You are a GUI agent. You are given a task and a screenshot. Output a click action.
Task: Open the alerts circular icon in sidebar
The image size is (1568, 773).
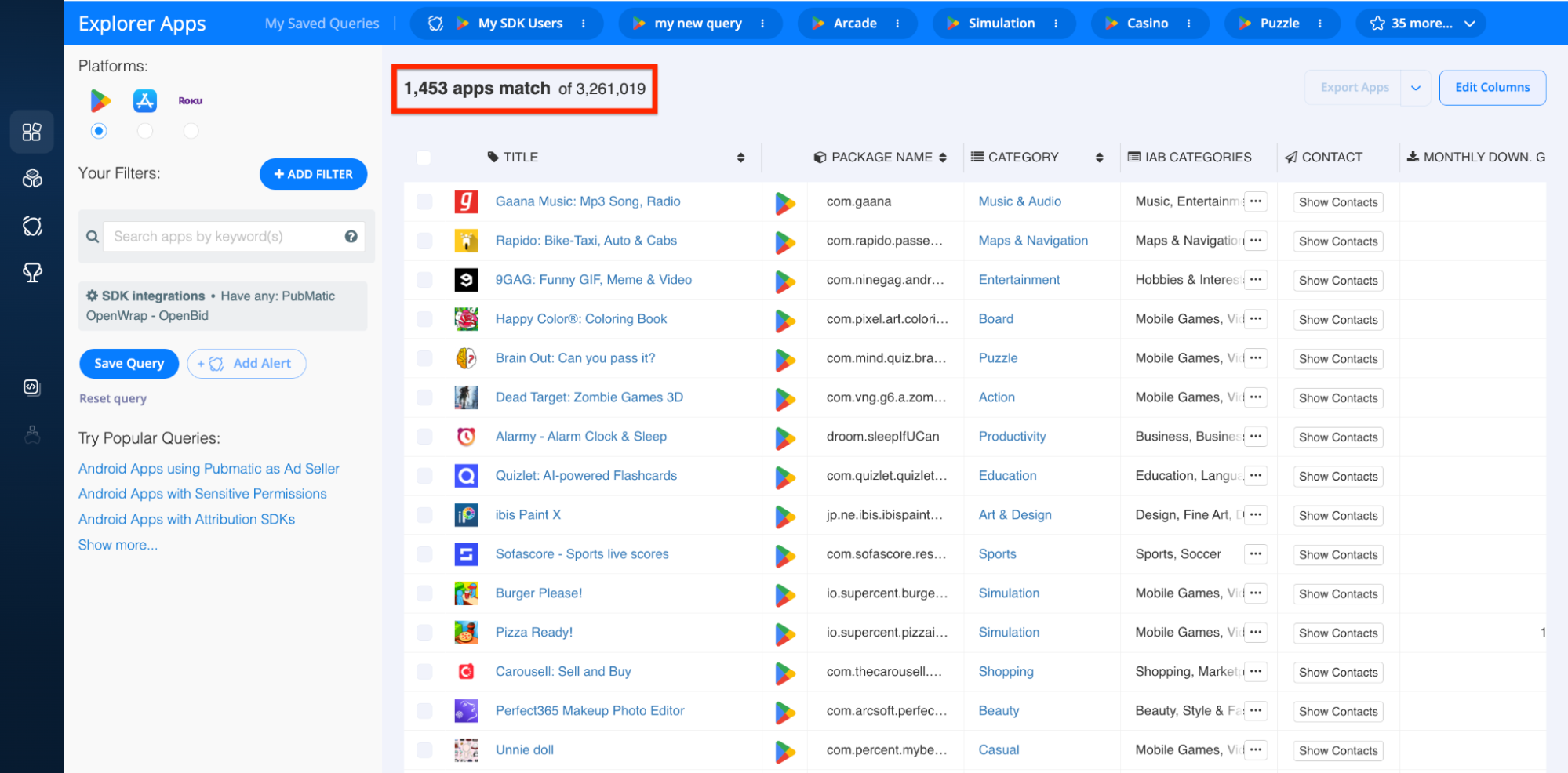[x=32, y=226]
